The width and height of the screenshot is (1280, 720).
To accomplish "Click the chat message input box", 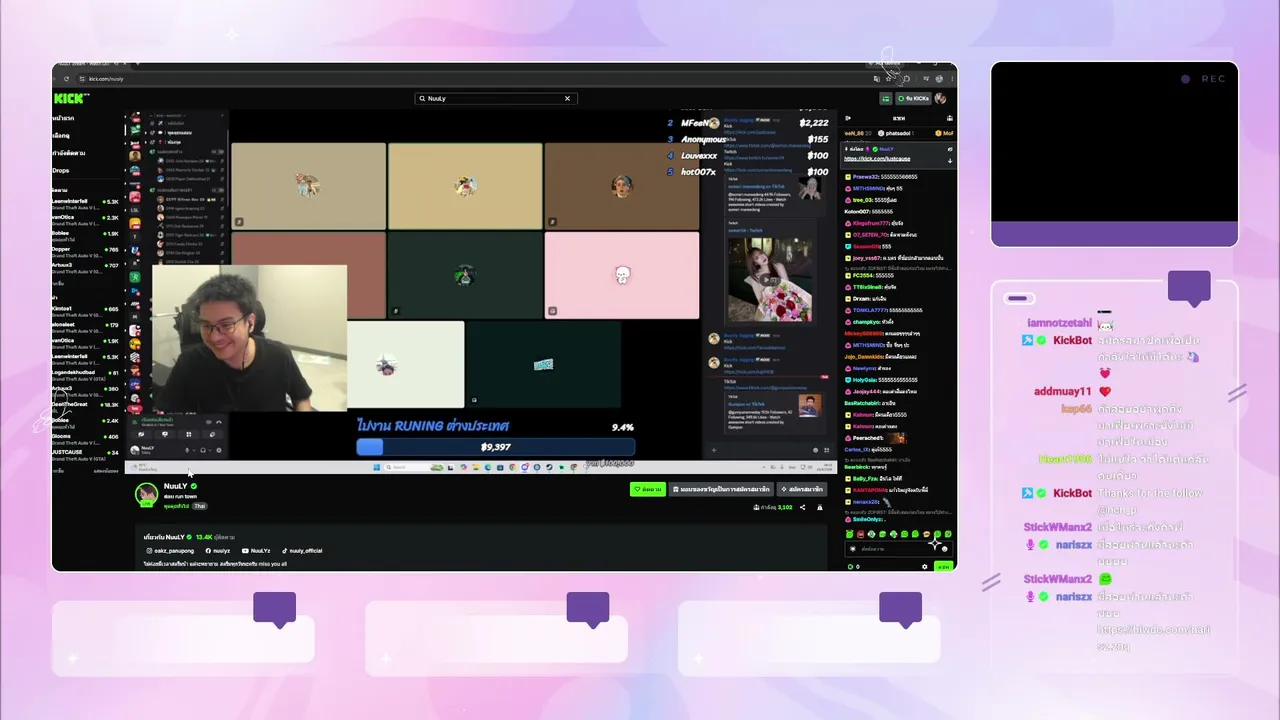I will [x=896, y=548].
